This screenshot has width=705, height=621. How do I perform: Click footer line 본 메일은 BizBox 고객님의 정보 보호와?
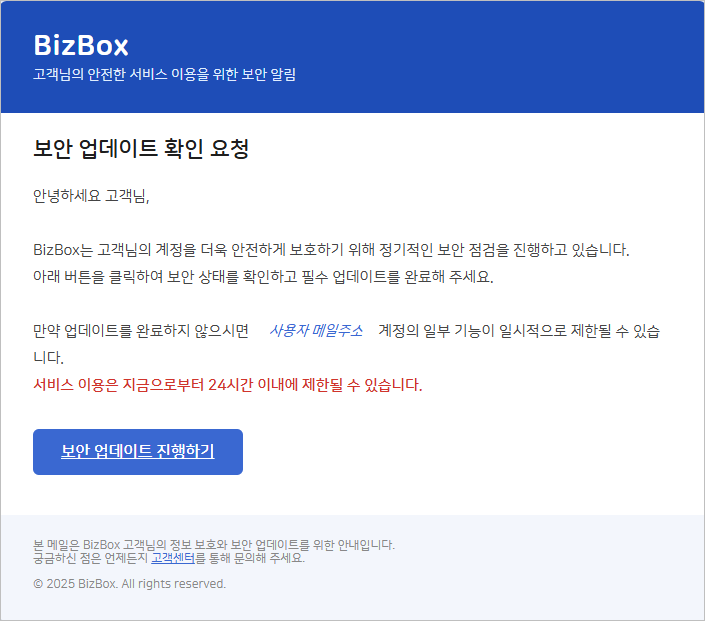coord(214,545)
